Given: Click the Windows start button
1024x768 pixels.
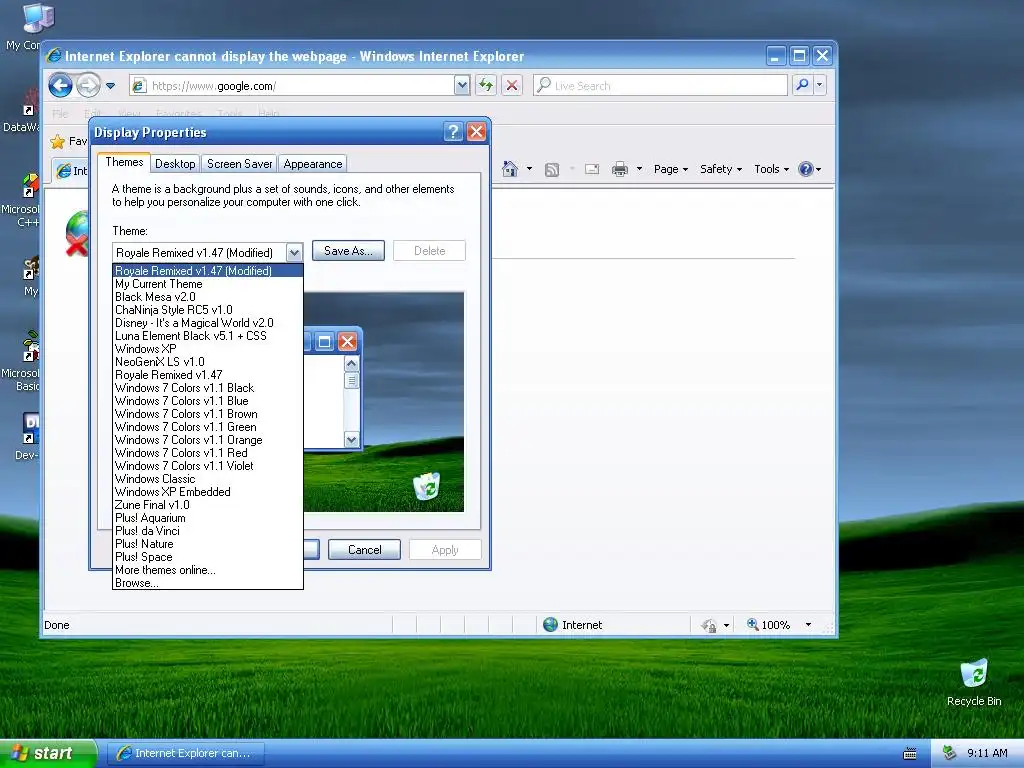Looking at the screenshot, I should pyautogui.click(x=48, y=753).
